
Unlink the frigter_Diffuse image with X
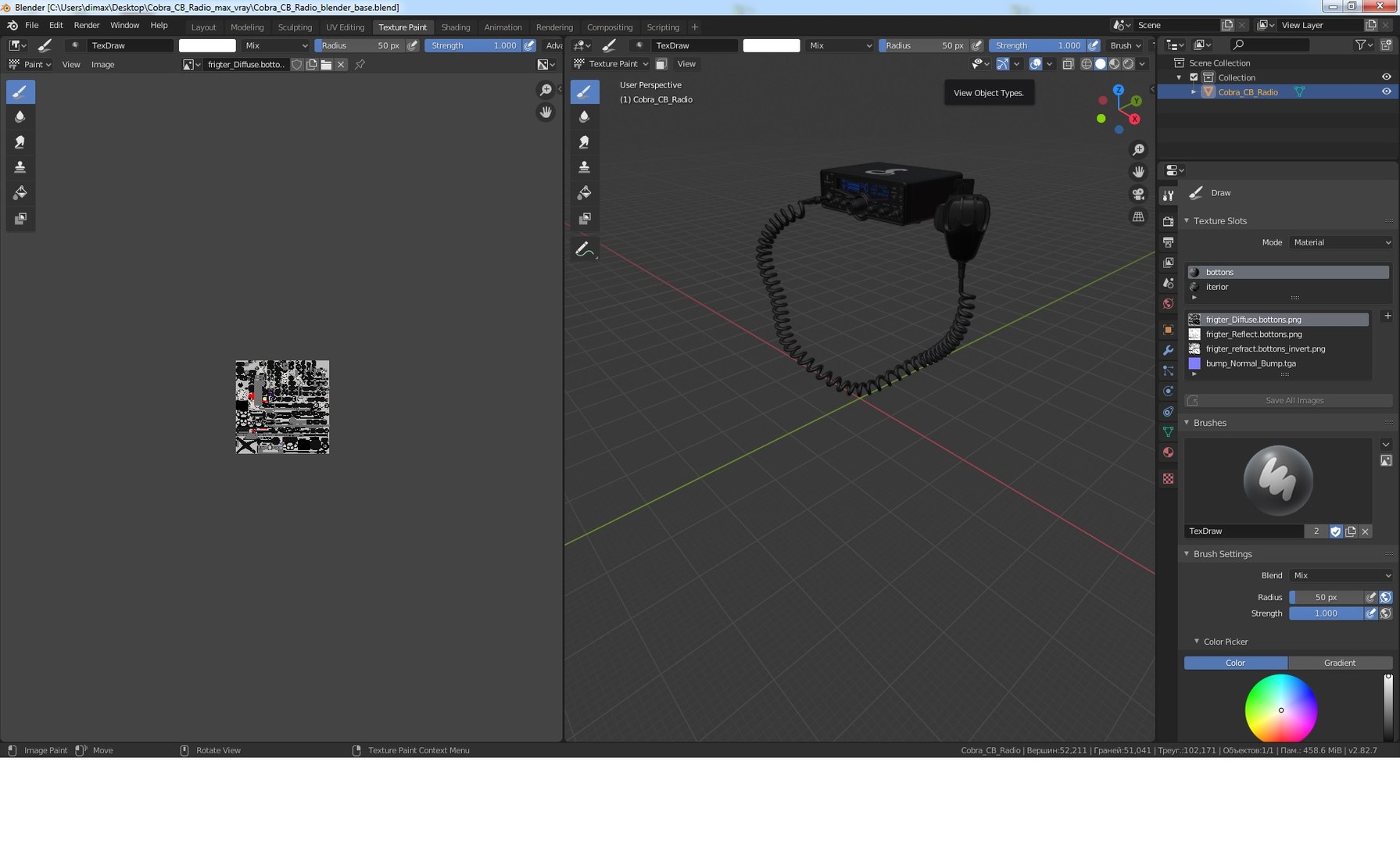click(341, 65)
